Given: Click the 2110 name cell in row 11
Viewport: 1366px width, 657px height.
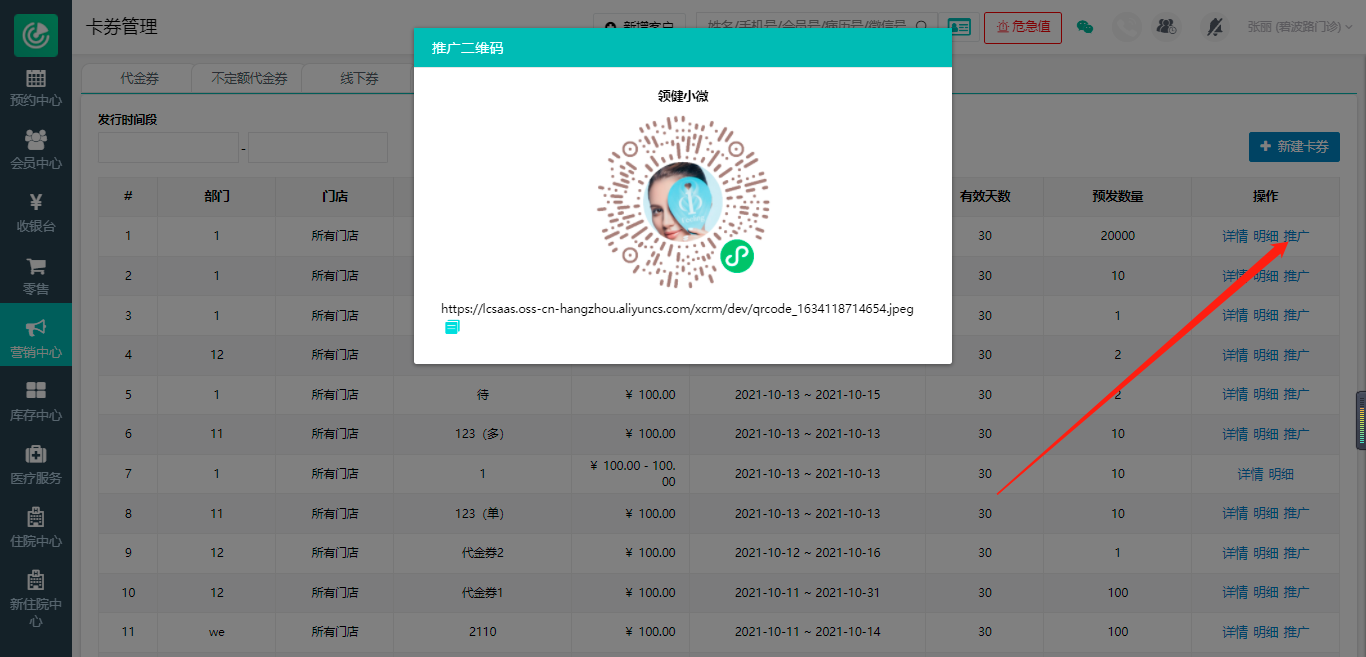Looking at the screenshot, I should 482,632.
